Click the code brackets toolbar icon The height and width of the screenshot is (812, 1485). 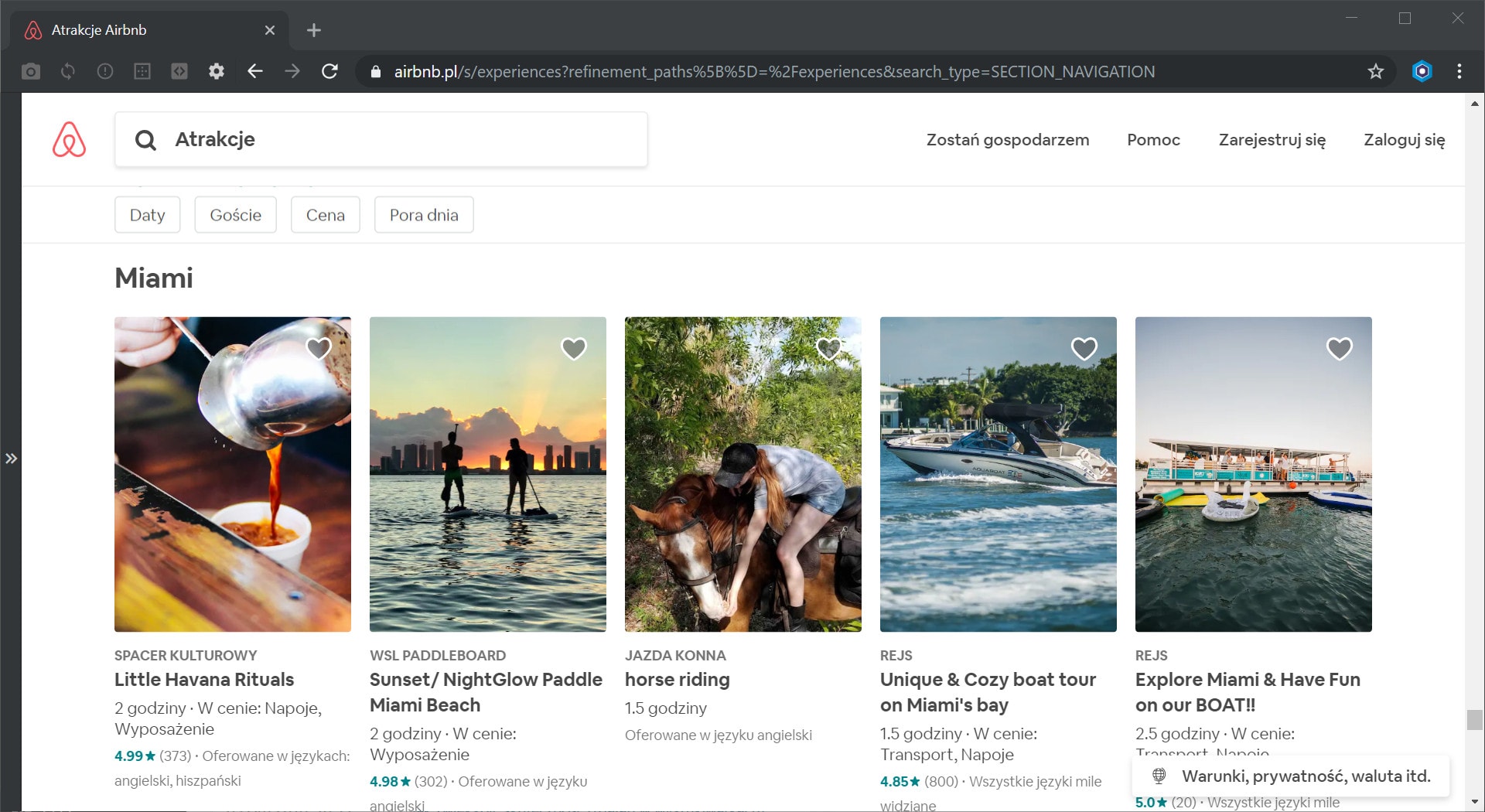(179, 71)
